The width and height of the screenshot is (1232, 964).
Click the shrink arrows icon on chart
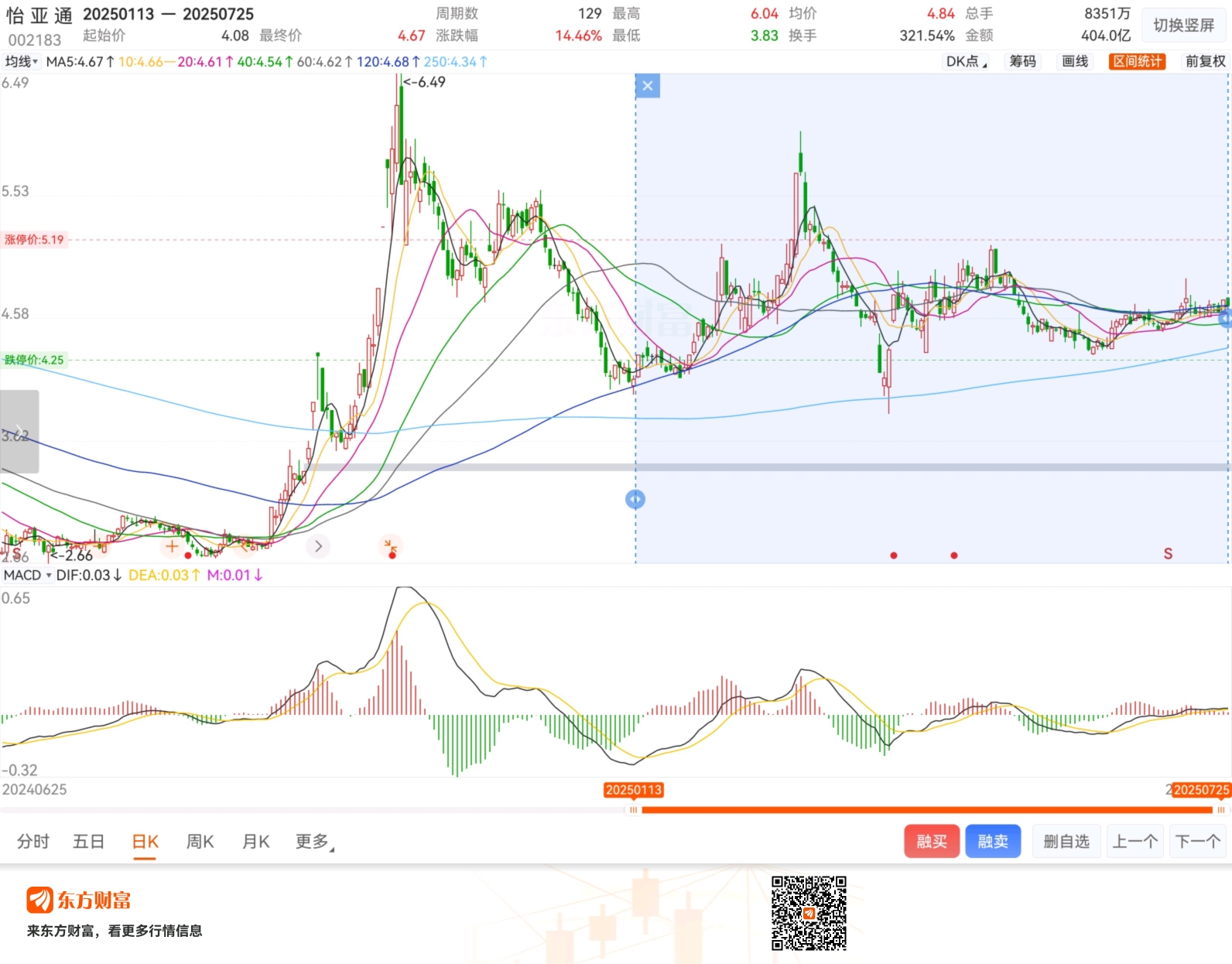point(392,546)
